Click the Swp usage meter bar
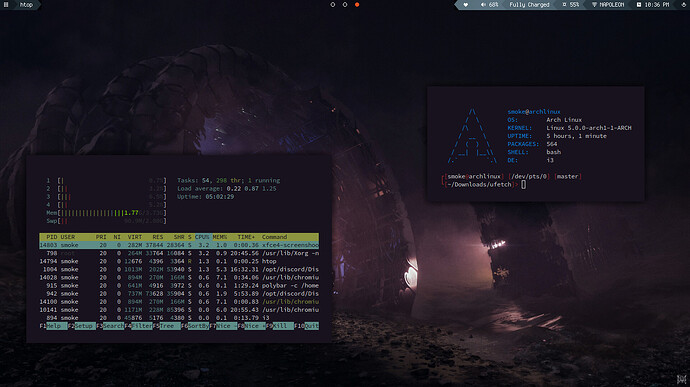 (x=106, y=221)
